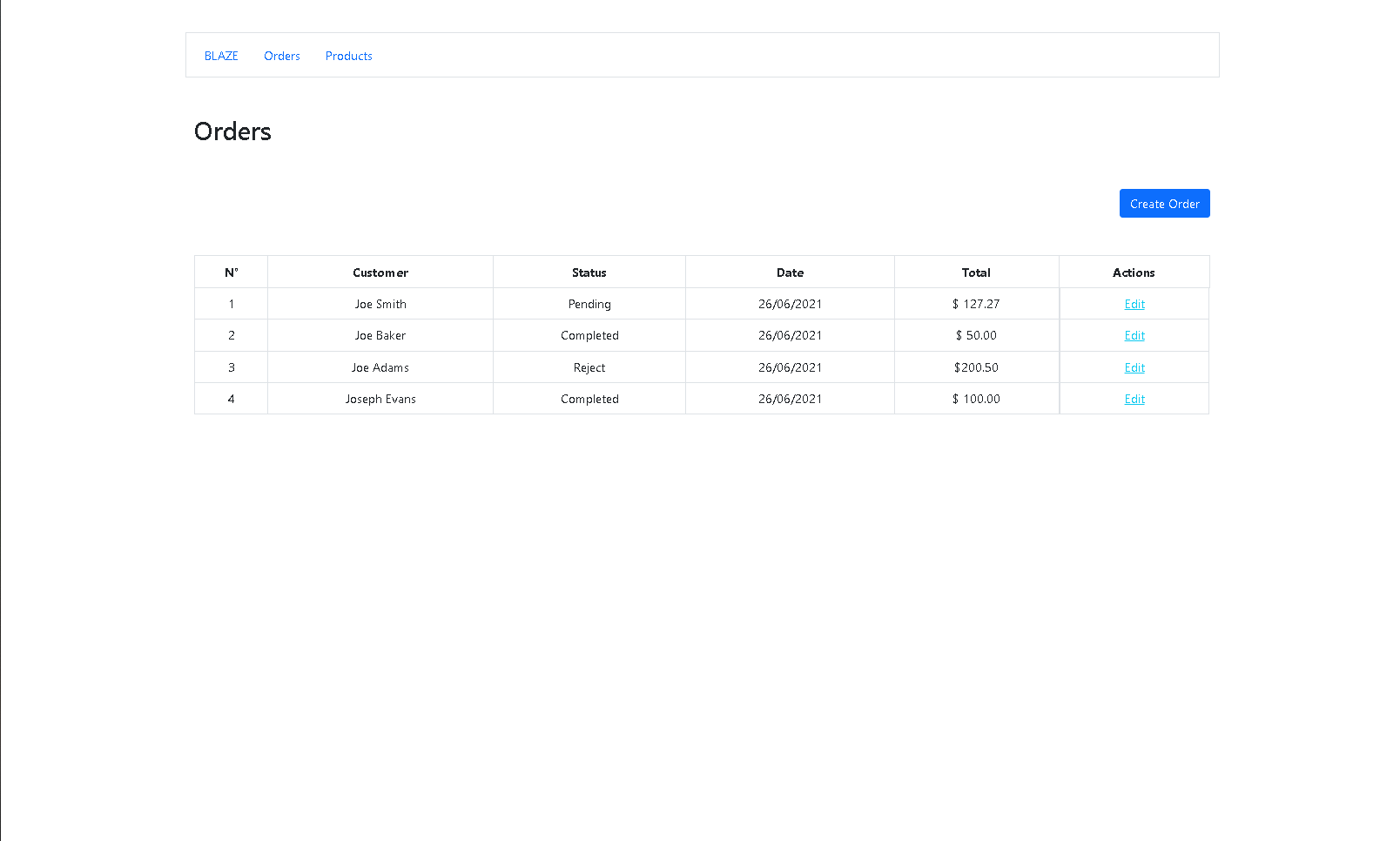Edit the order for Joe Adams

tap(1134, 367)
